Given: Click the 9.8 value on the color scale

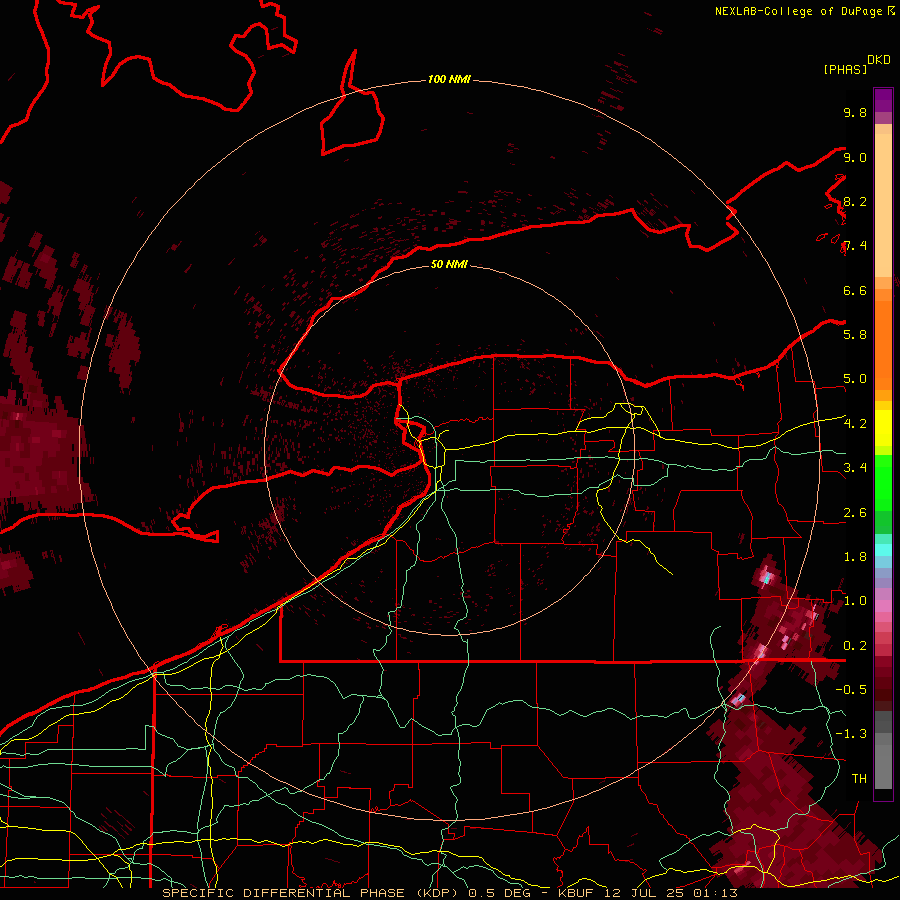Looking at the screenshot, I should pyautogui.click(x=855, y=112).
